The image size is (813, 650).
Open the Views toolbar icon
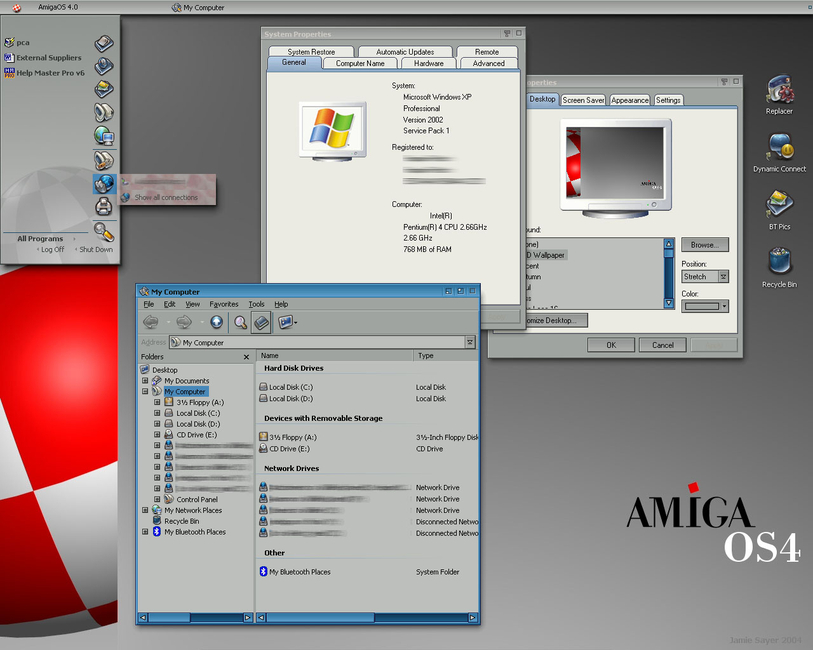(287, 322)
